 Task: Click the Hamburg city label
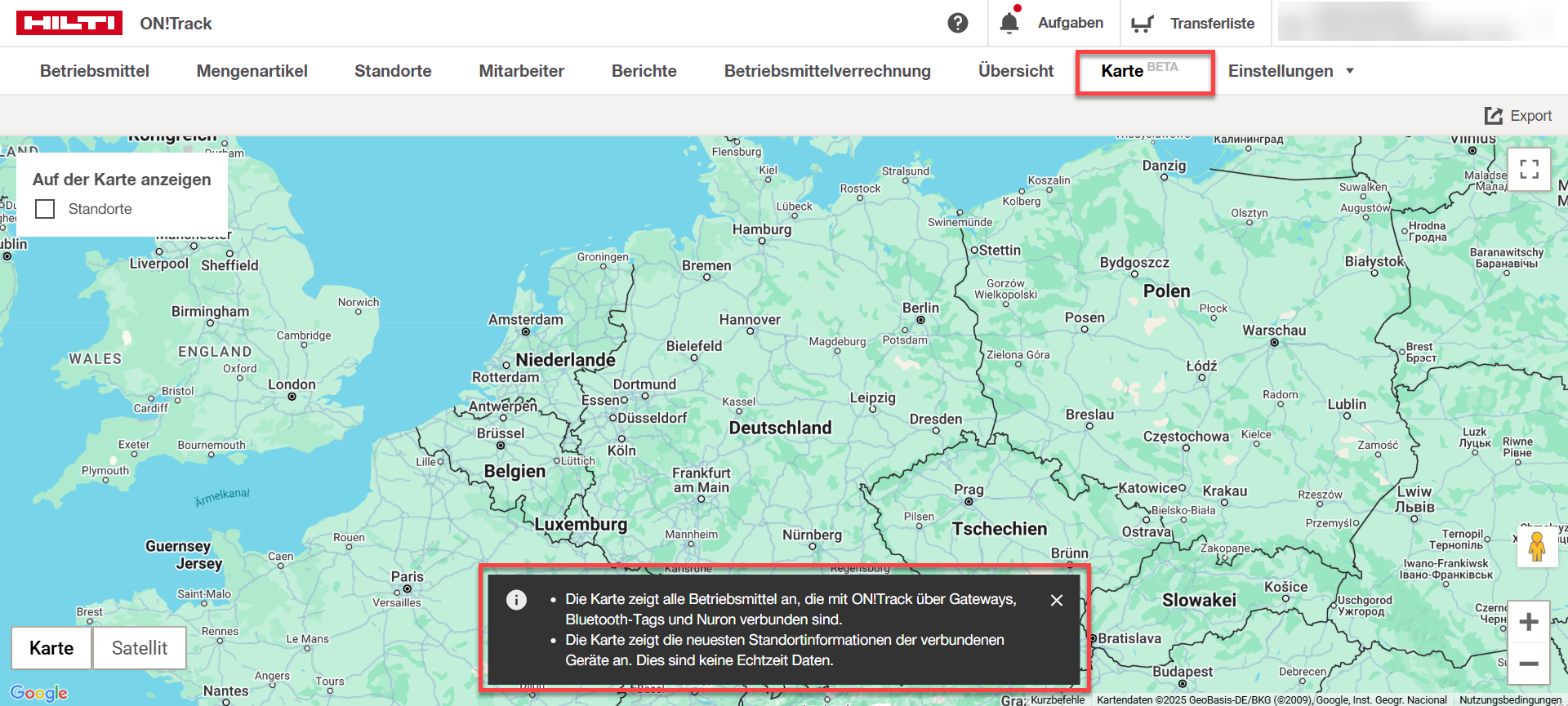coord(762,229)
